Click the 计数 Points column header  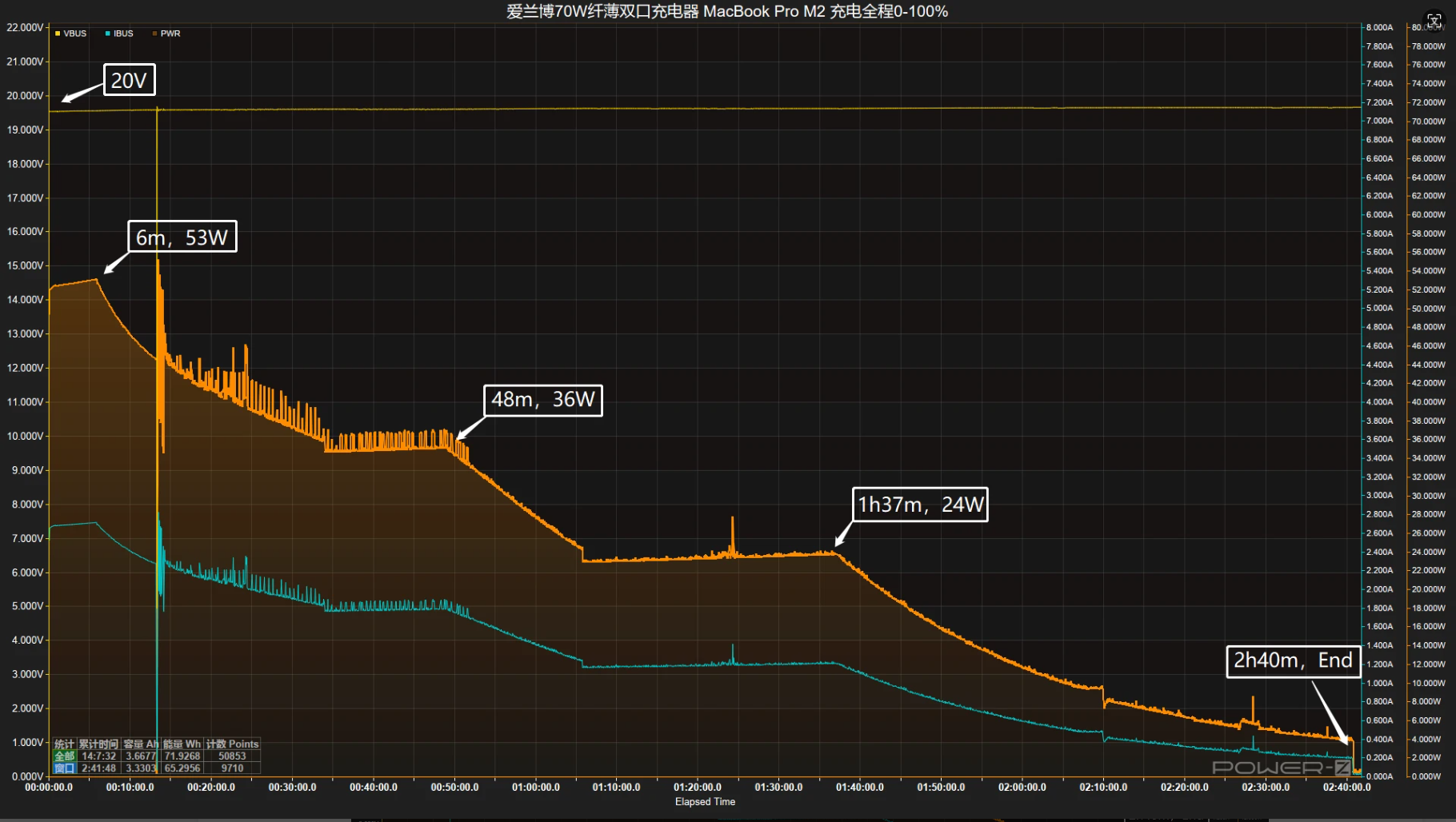(x=232, y=744)
